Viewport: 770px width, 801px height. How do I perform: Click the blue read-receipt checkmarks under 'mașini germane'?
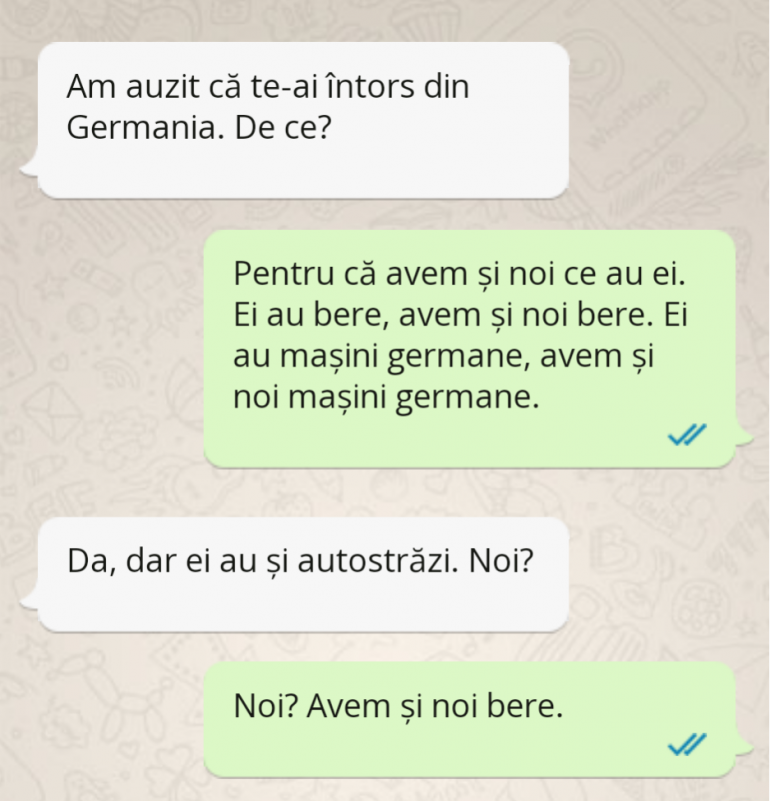pyautogui.click(x=687, y=435)
